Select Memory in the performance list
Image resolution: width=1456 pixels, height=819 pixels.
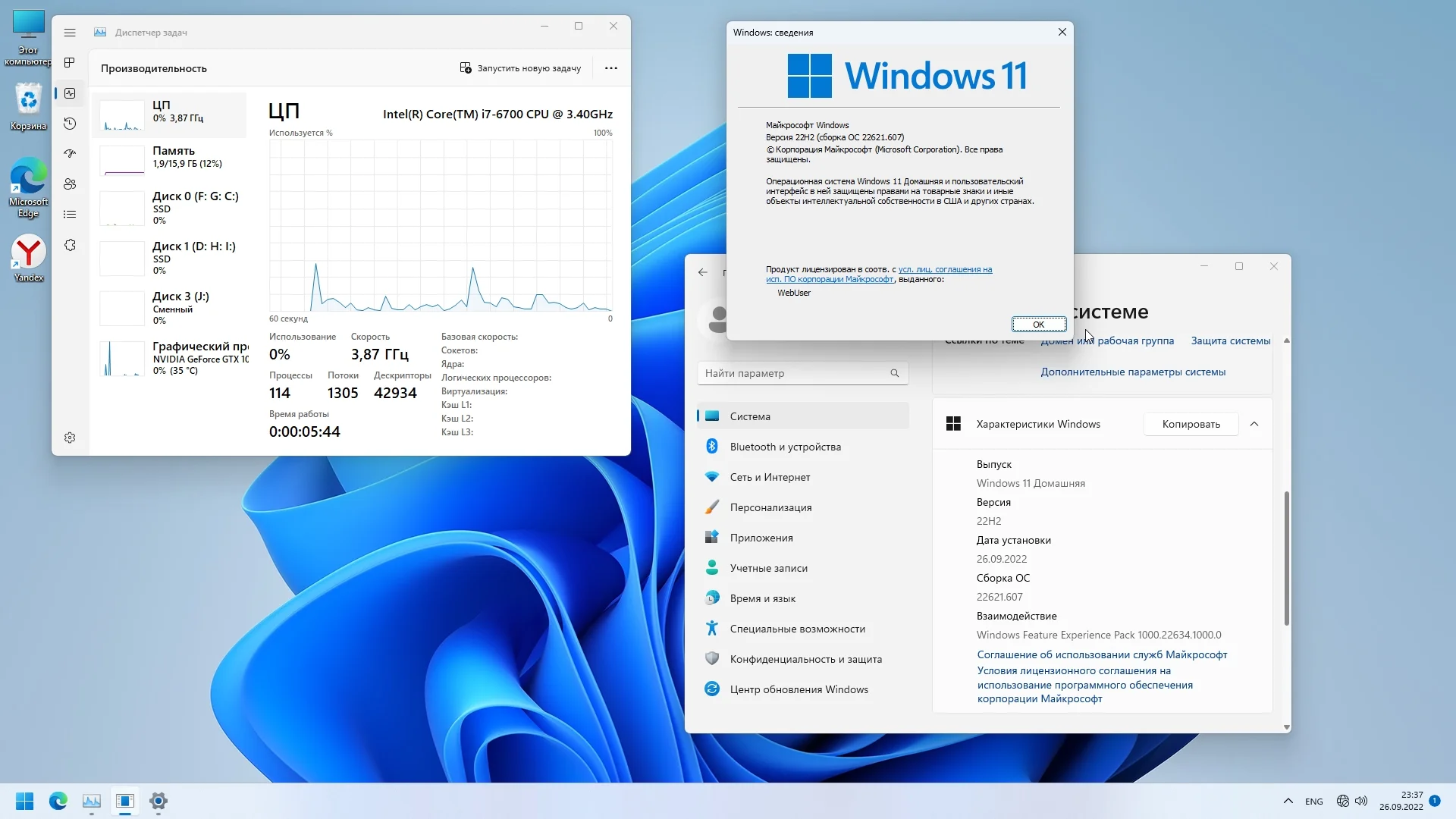coord(173,157)
